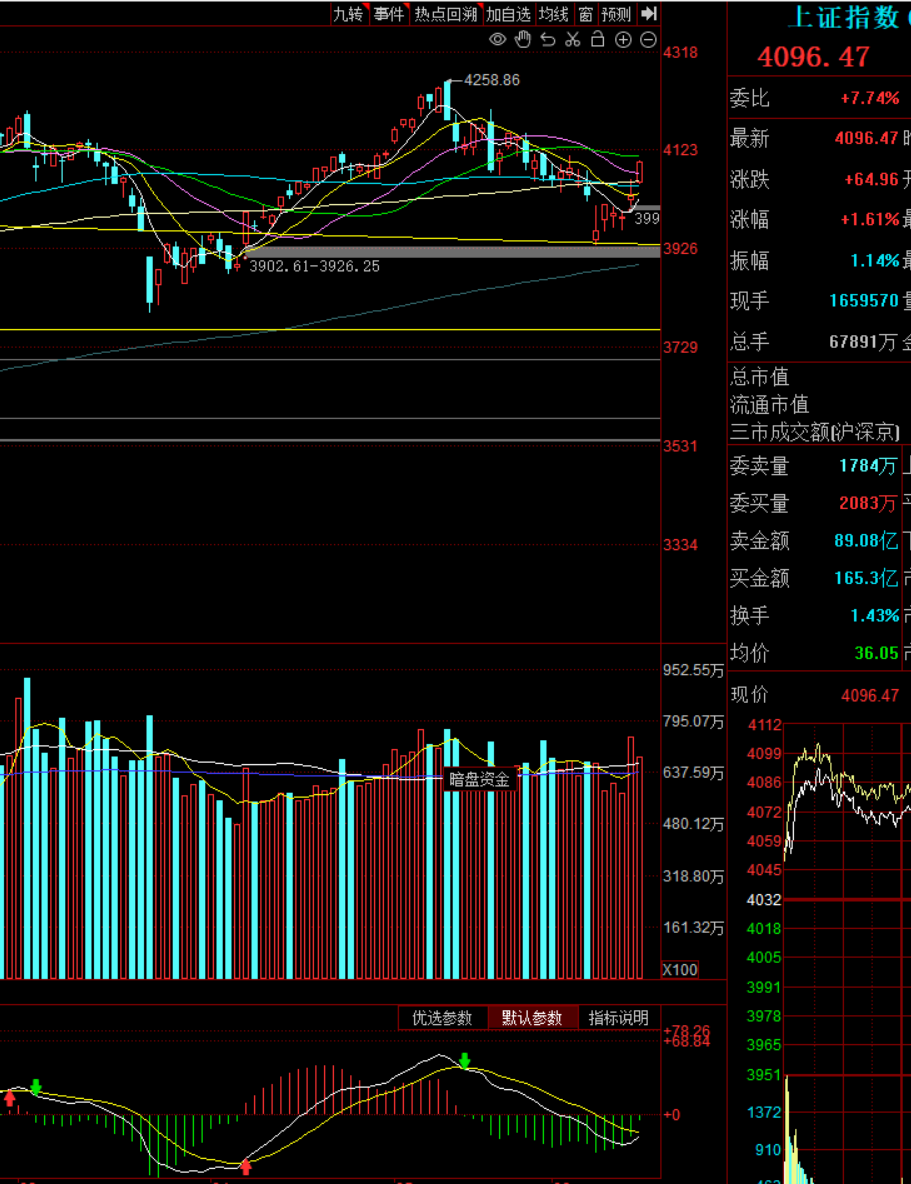Click the 952.55万 volume axis label
911x1184 pixels.
tap(693, 671)
